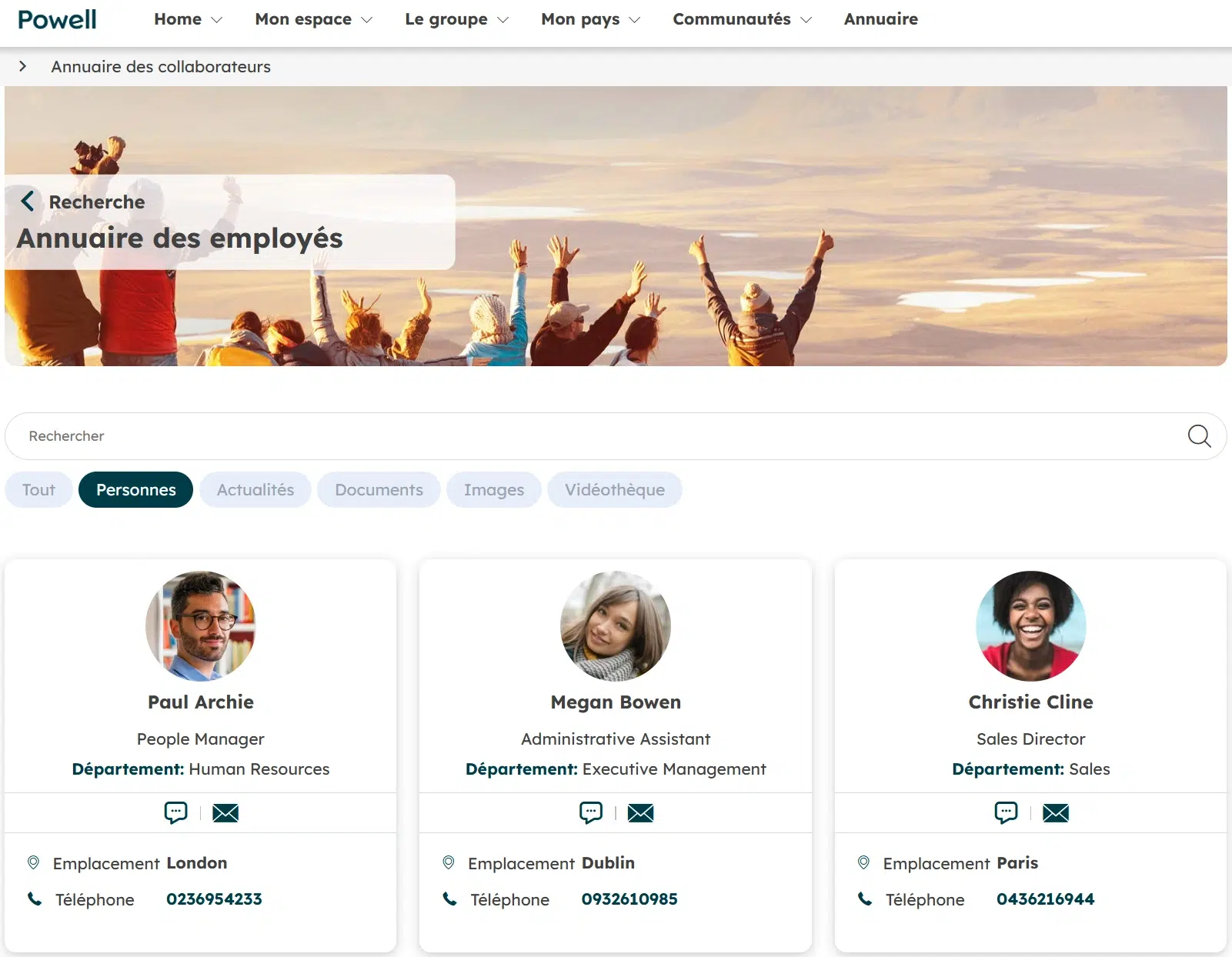
Task: Activate the Documents filter
Action: (x=379, y=489)
